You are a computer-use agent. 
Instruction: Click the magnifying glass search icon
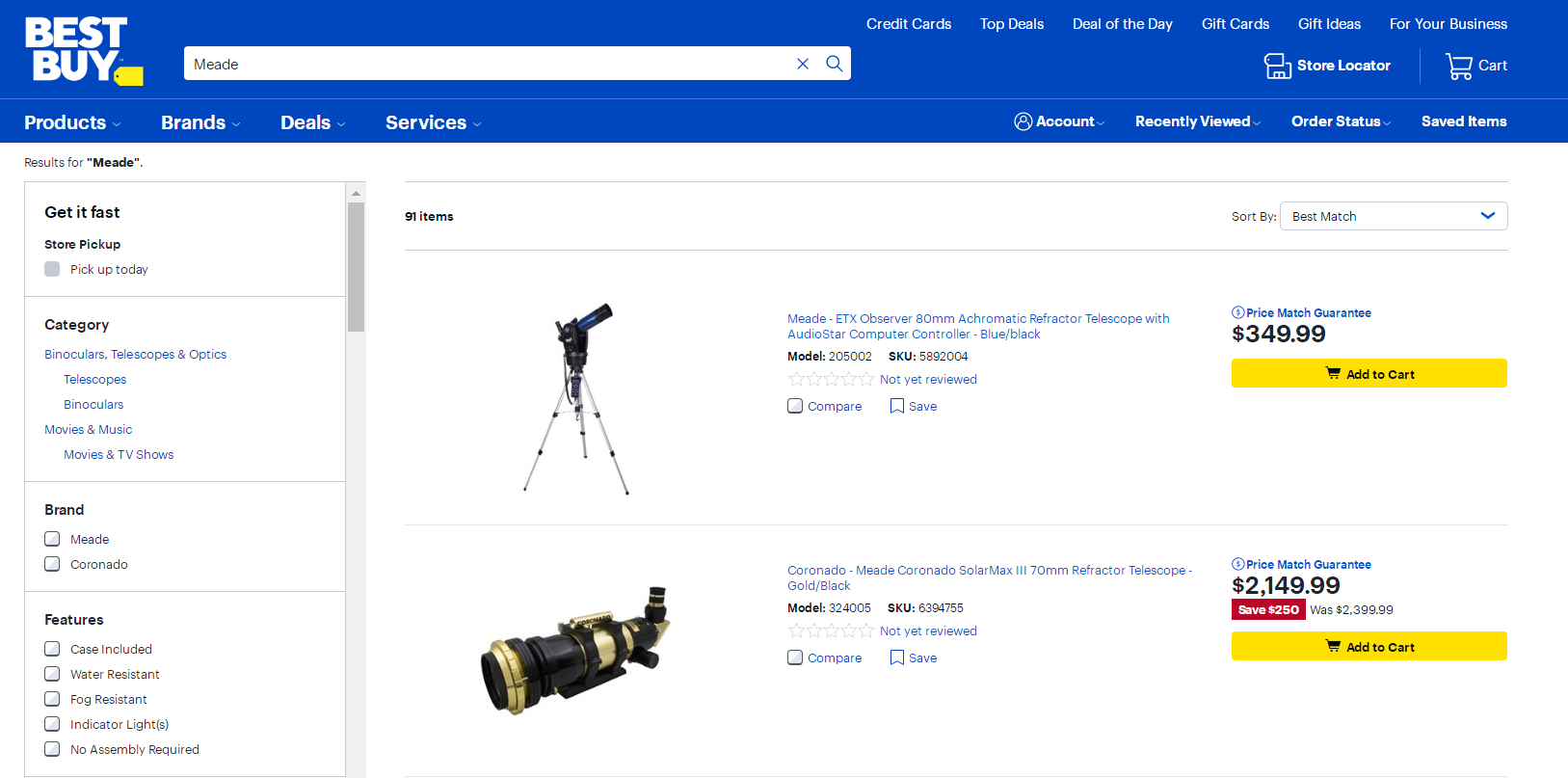(835, 64)
